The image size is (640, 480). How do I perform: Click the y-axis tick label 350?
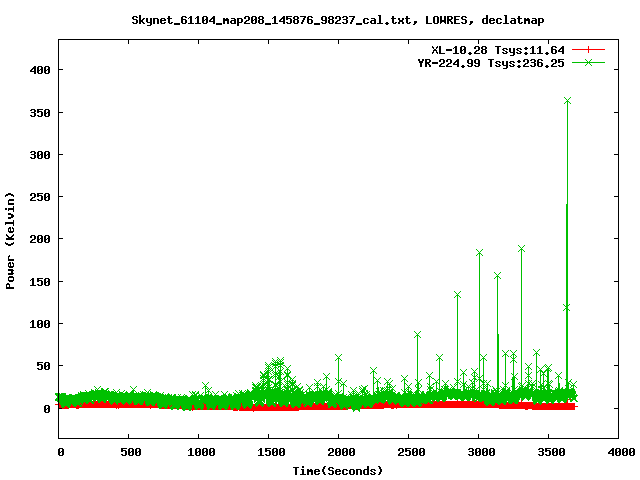pyautogui.click(x=40, y=113)
